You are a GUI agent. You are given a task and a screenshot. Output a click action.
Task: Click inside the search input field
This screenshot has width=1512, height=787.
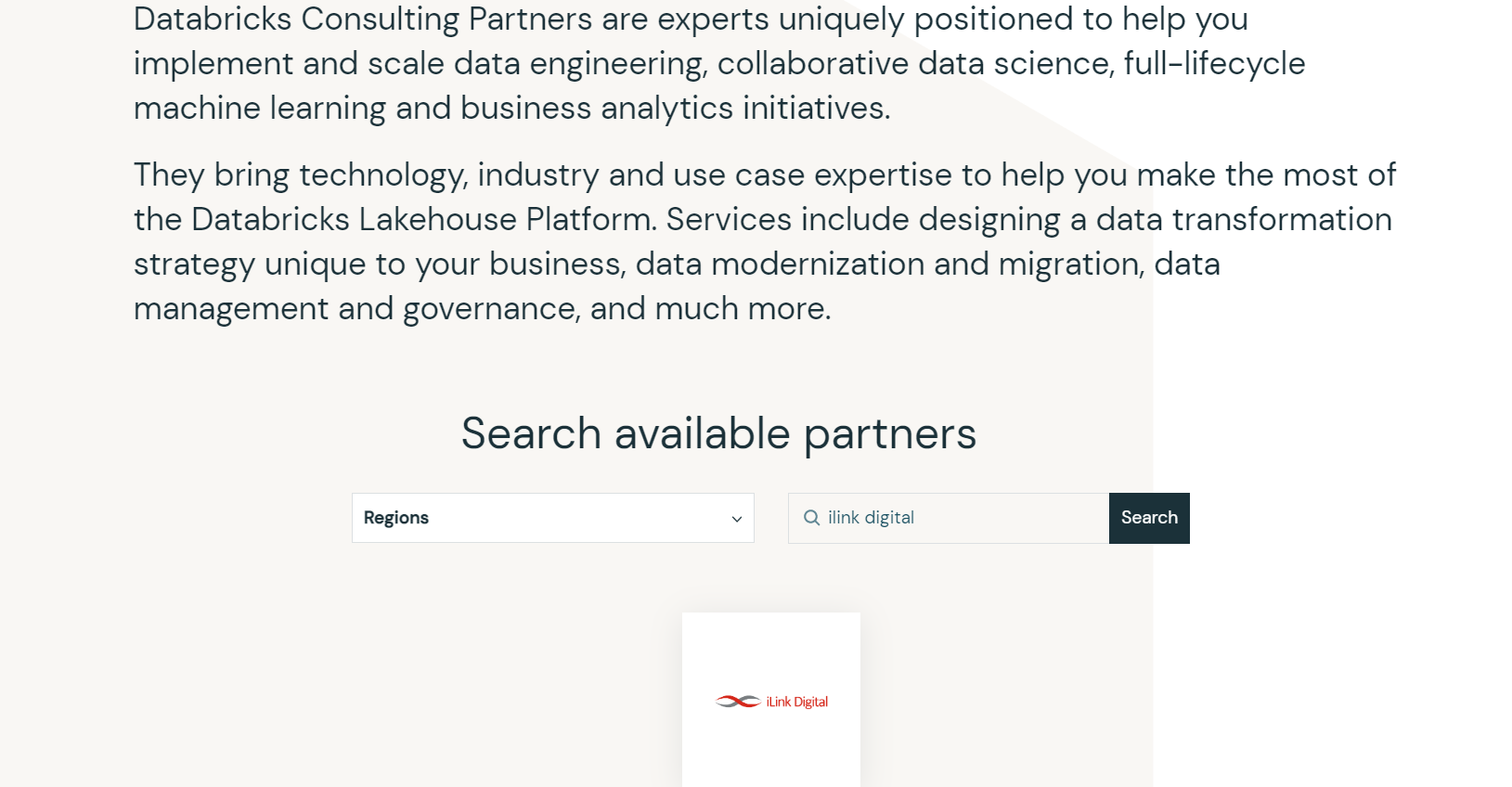click(x=947, y=518)
